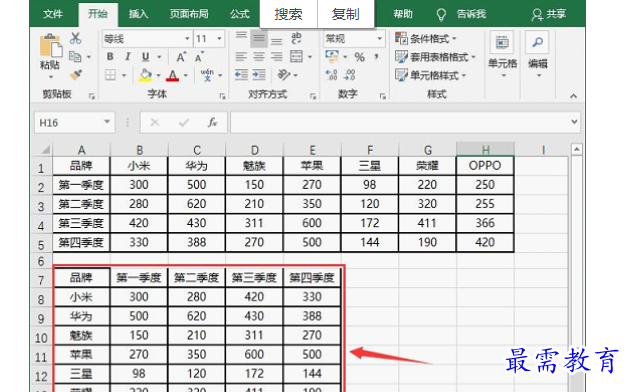The image size is (627, 392).
Task: Click the Cut scissors icon
Action: 75,38
